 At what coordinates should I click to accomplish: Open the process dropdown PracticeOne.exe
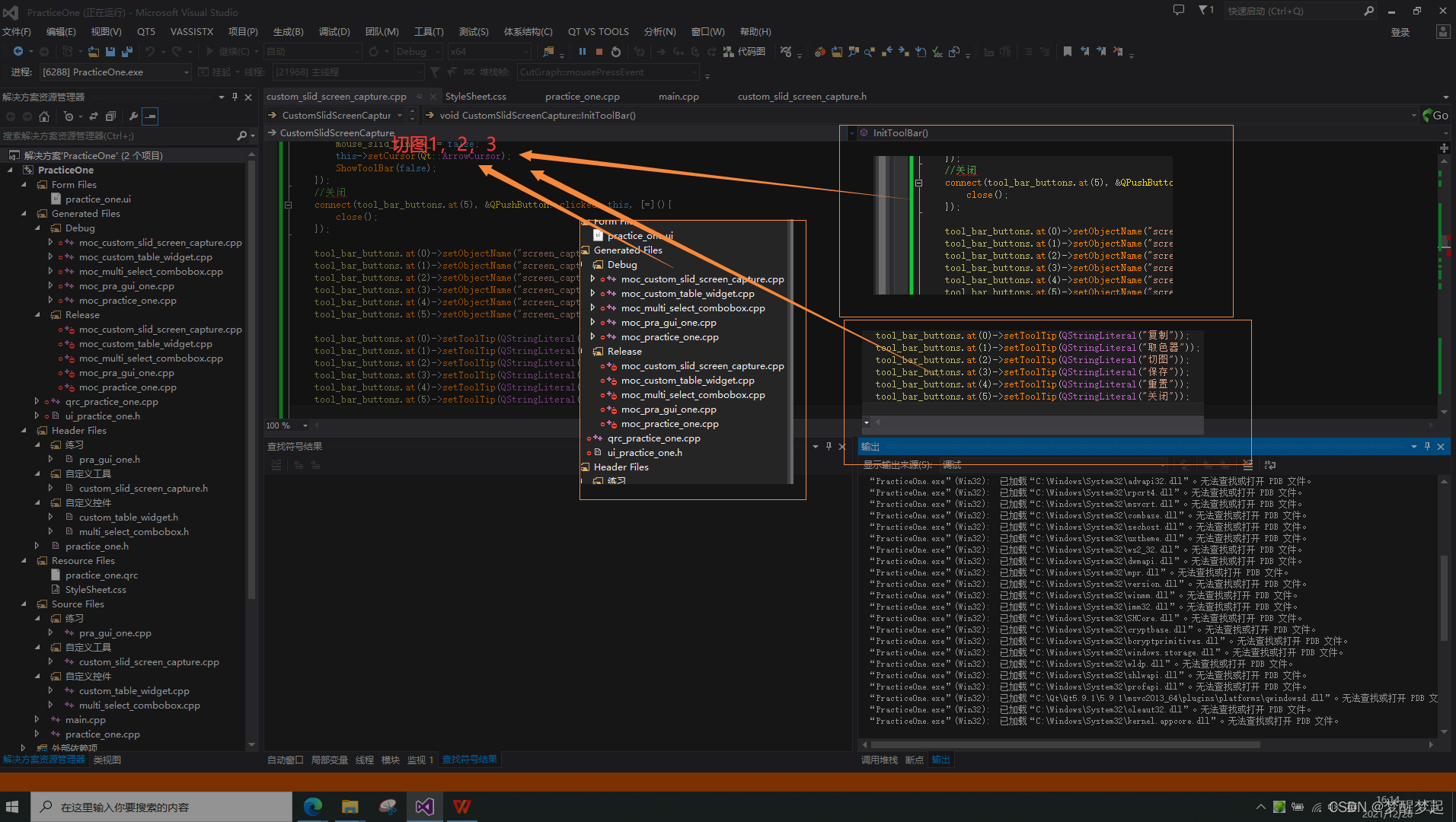coord(114,72)
